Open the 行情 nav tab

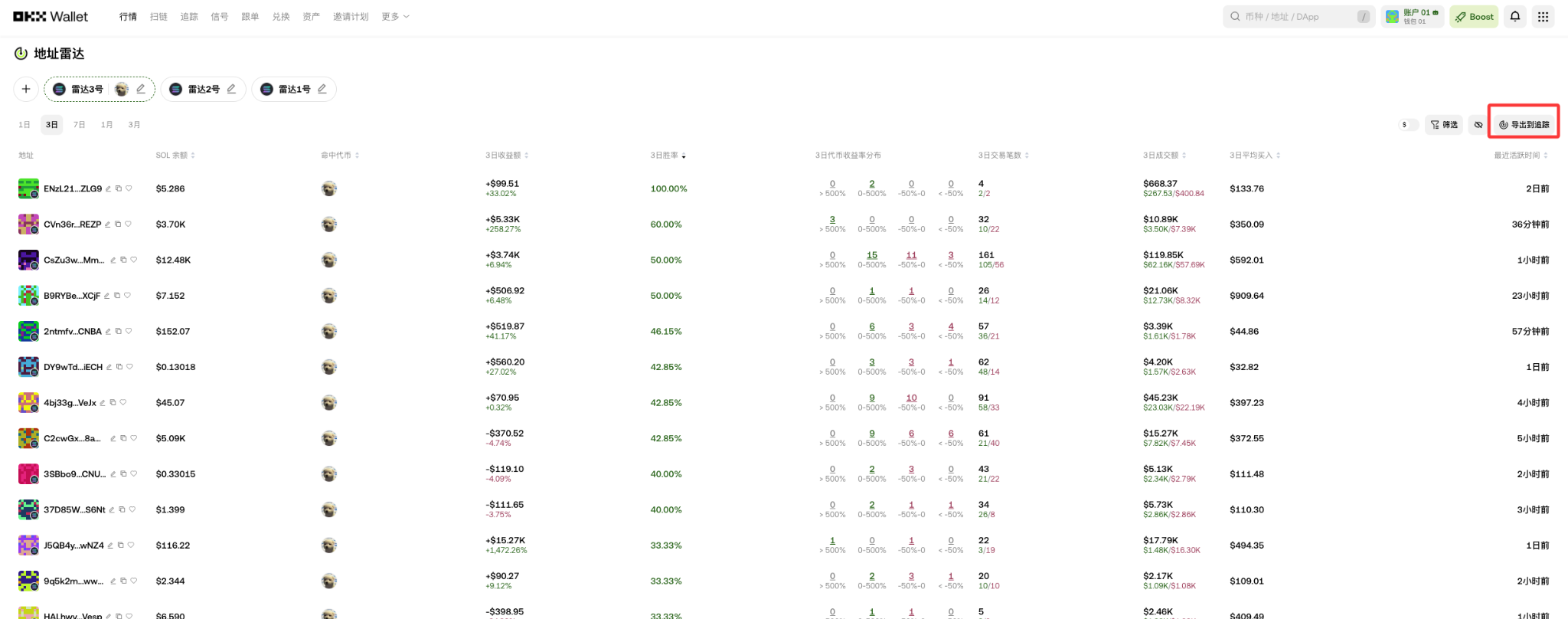(128, 16)
